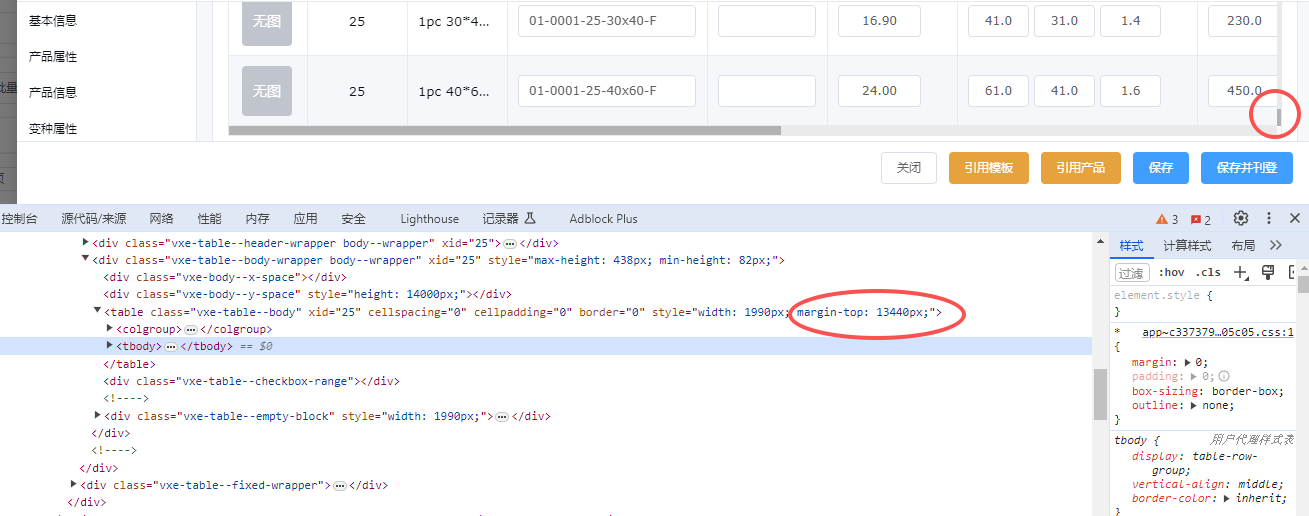Click the errors count indicator showing 2
The height and width of the screenshot is (516, 1309).
tap(1201, 219)
